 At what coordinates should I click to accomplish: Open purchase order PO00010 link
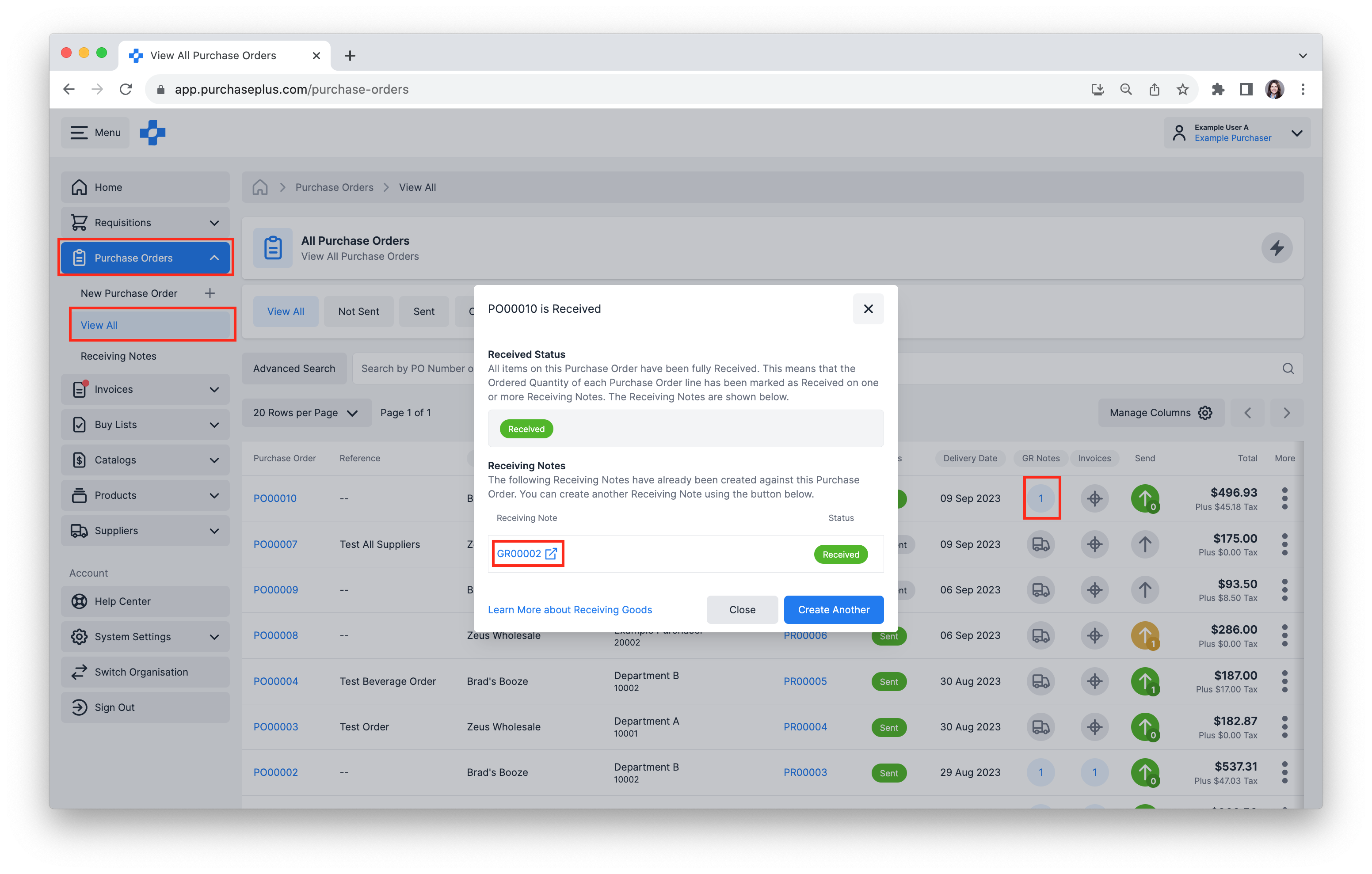click(x=274, y=498)
